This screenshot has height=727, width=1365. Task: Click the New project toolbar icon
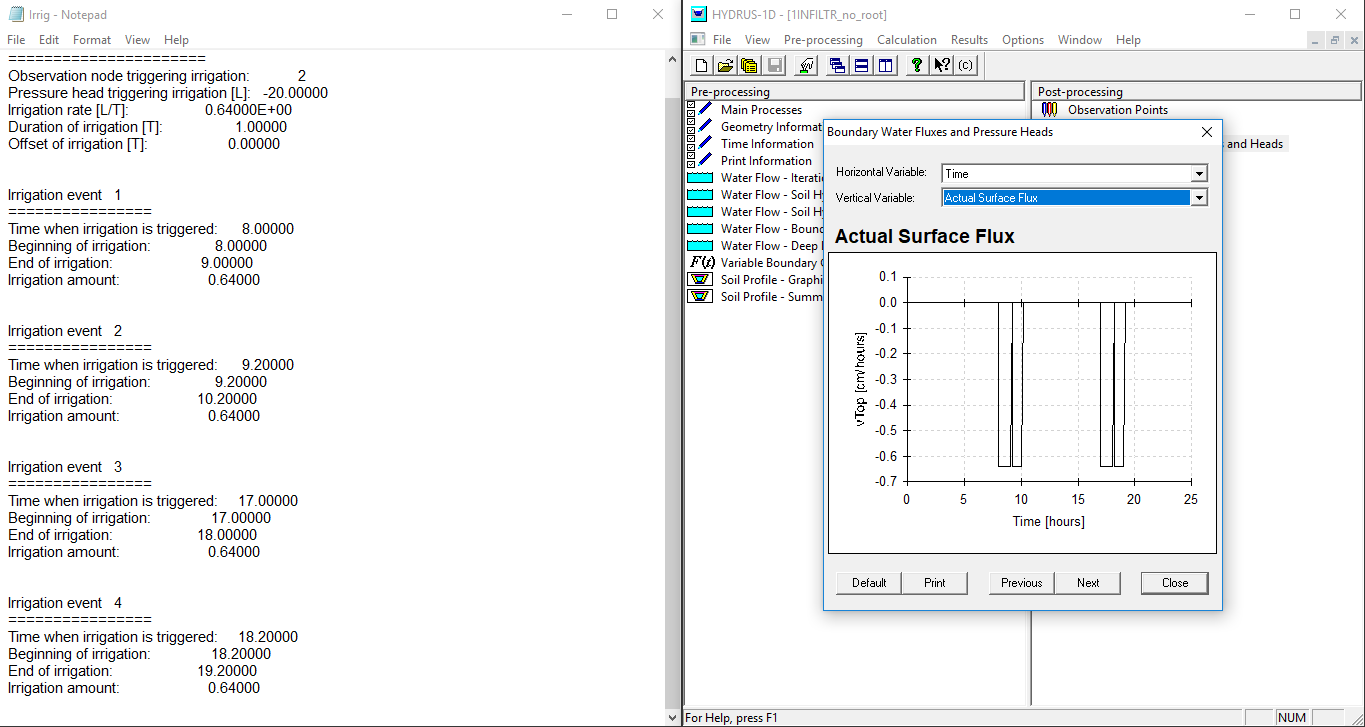coord(701,65)
